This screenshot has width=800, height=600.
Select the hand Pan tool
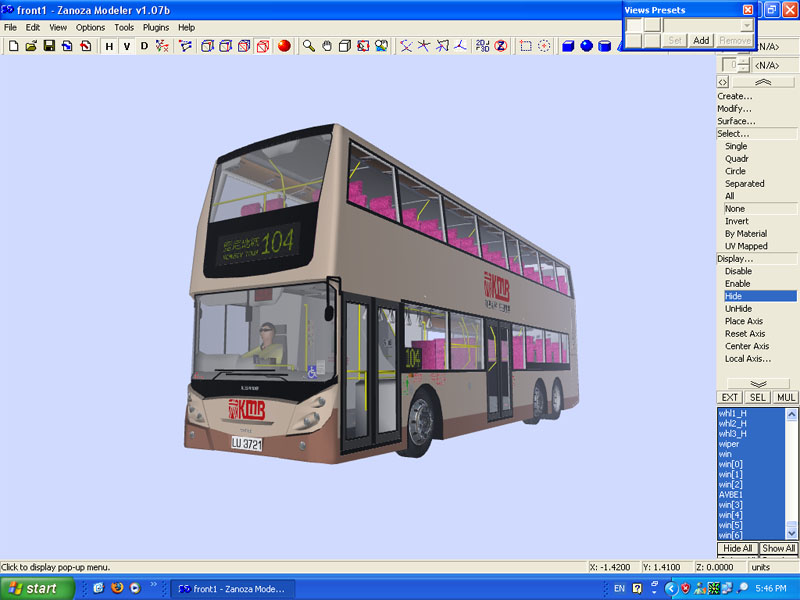327,46
